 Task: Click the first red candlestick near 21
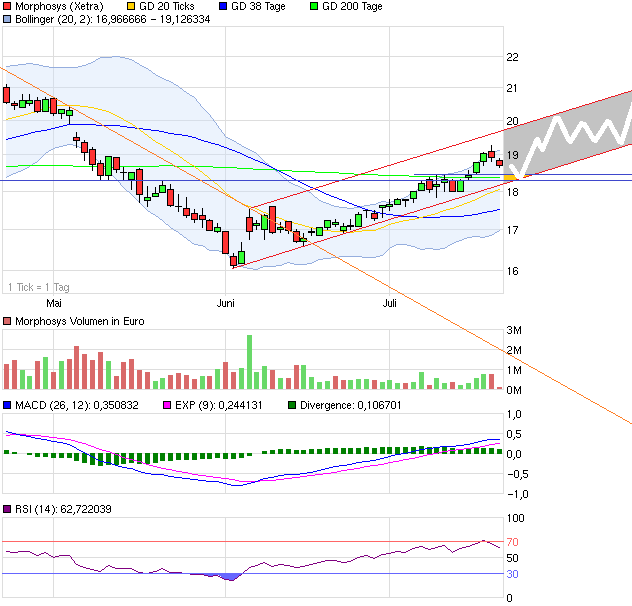(x=6, y=95)
